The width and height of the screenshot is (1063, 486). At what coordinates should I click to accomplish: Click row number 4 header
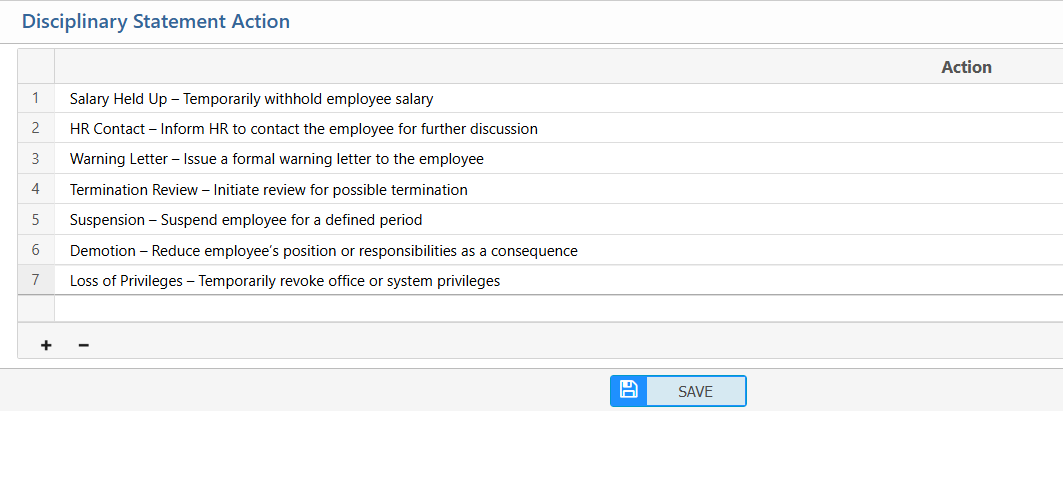point(36,188)
